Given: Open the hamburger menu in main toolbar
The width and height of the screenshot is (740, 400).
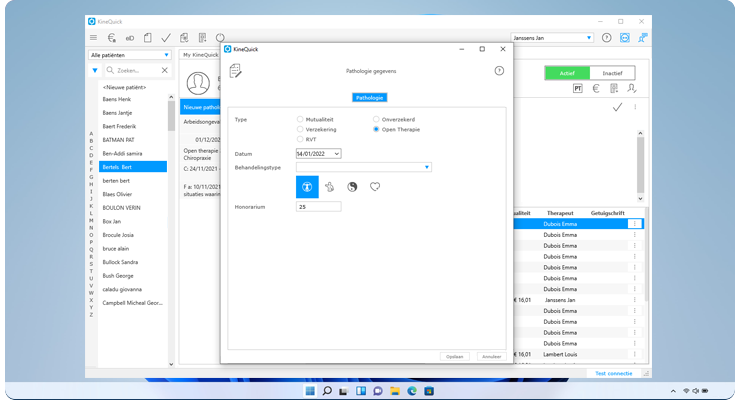Looking at the screenshot, I should 93,38.
